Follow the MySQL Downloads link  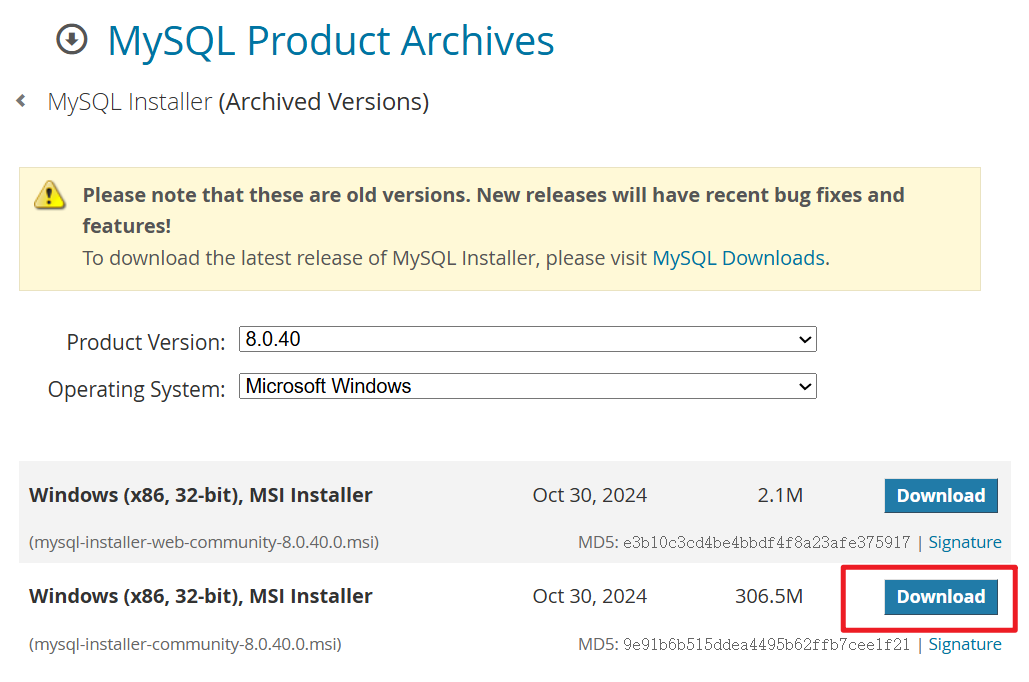738,258
